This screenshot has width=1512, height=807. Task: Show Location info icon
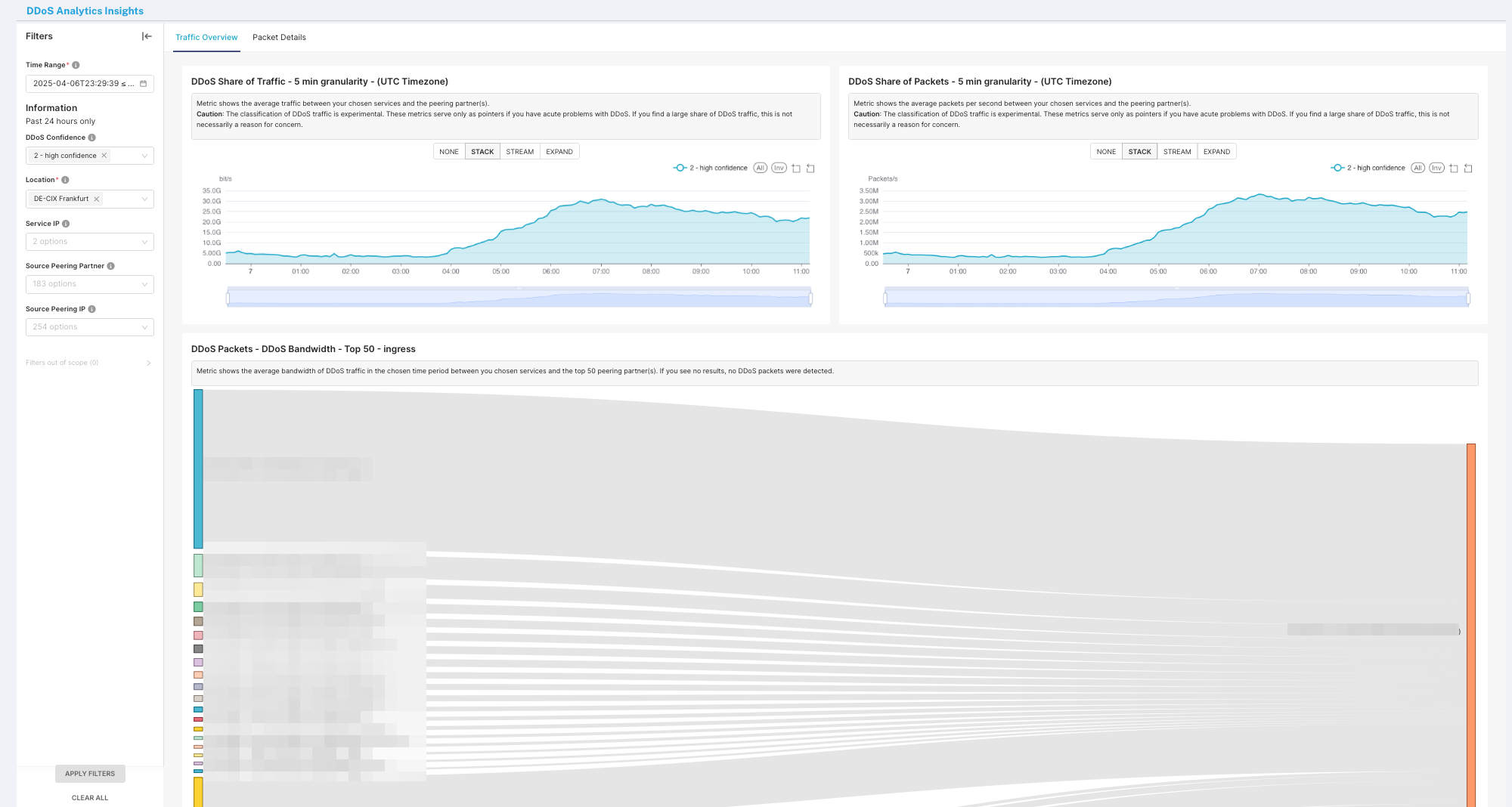coord(65,180)
